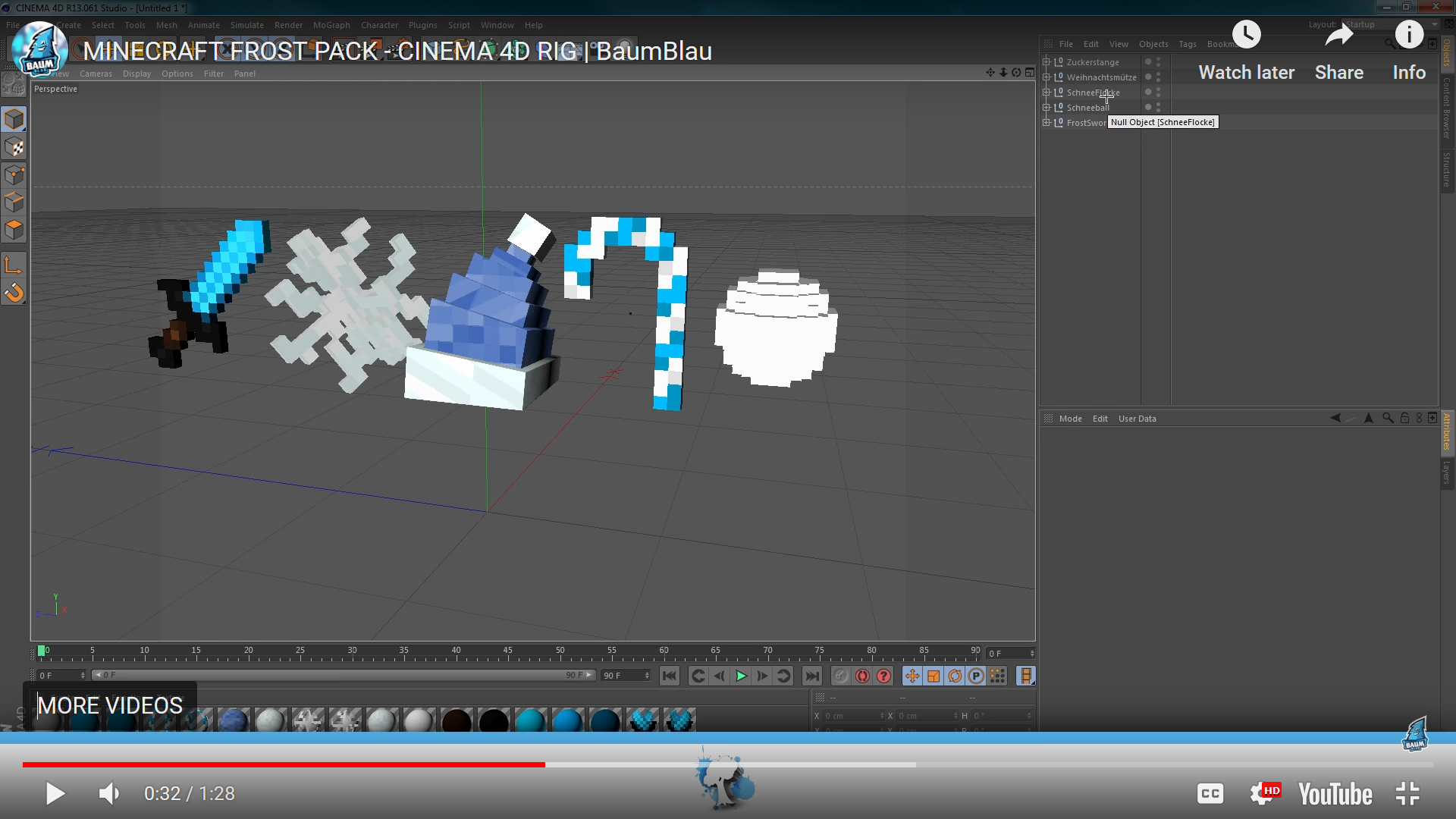Open viewport Cameras menu
This screenshot has height=819, width=1456.
coord(96,74)
